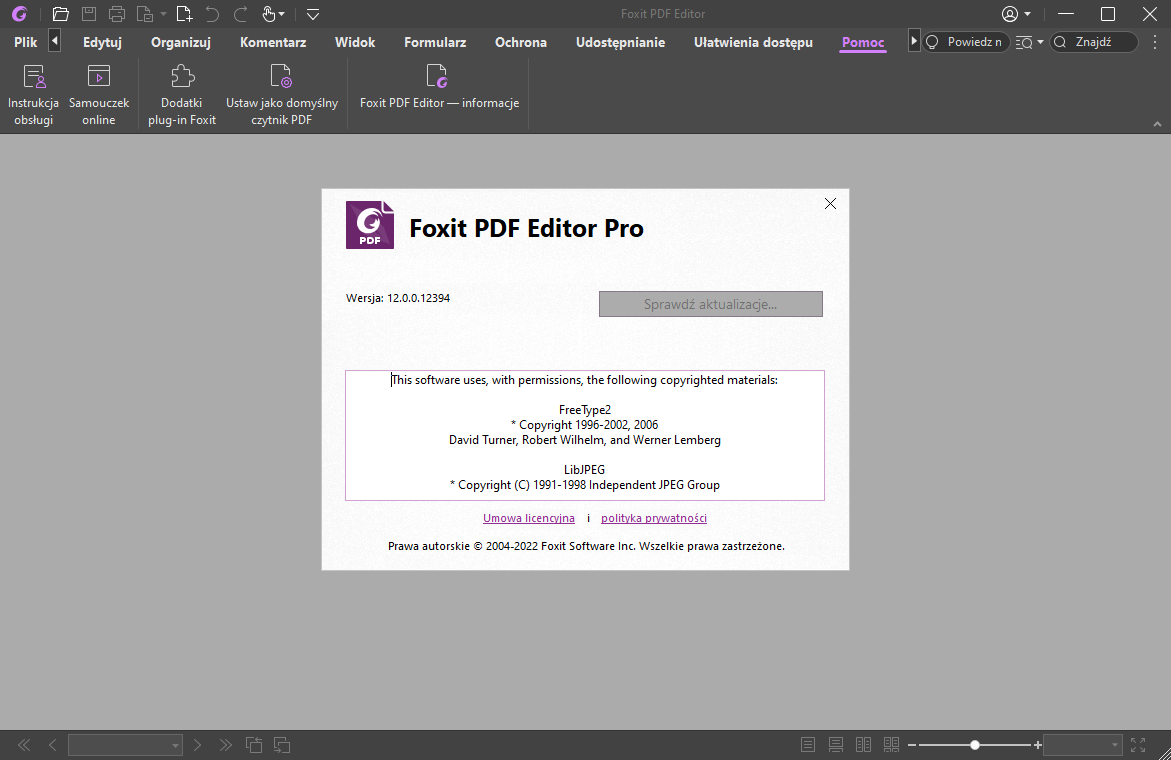The width and height of the screenshot is (1171, 760).
Task: Click the Foxit PDF logo in dialog
Action: click(370, 225)
